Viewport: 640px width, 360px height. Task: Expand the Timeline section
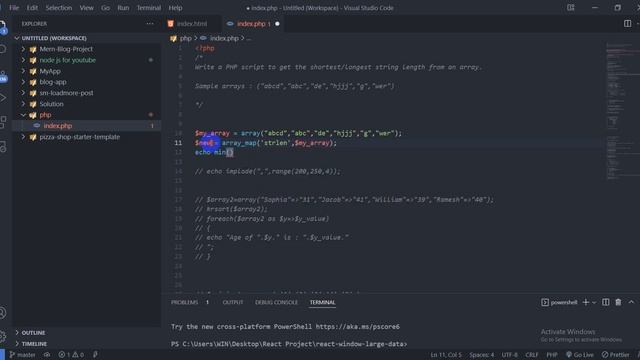34,344
